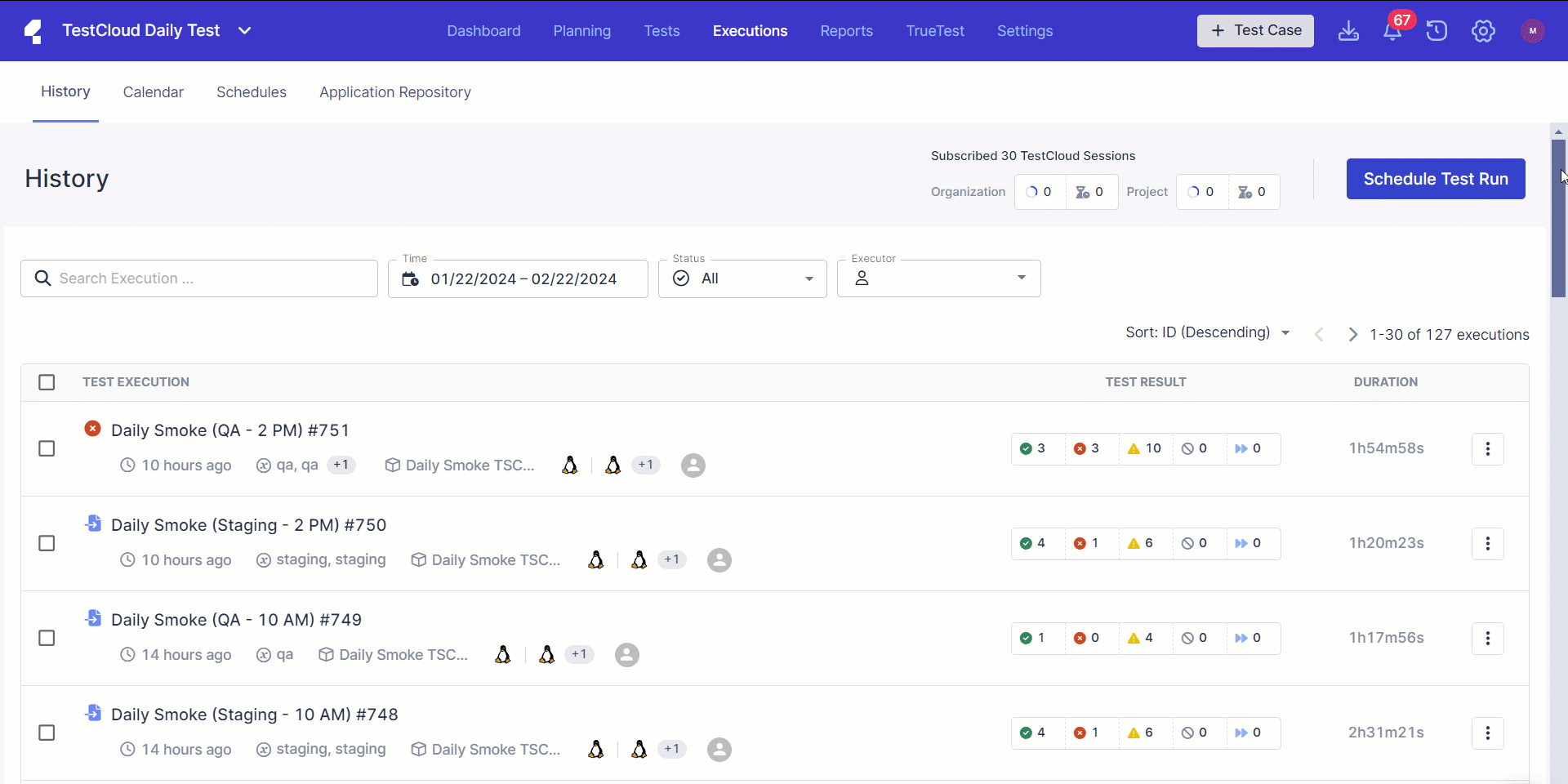
Task: Expand +1 environments badge on #749
Action: 580,654
